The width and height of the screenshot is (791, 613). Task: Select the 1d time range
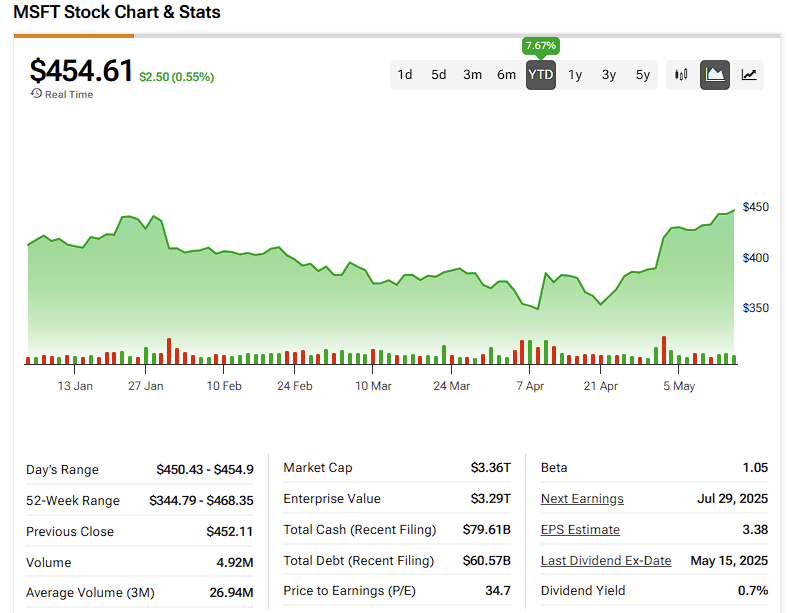[405, 75]
